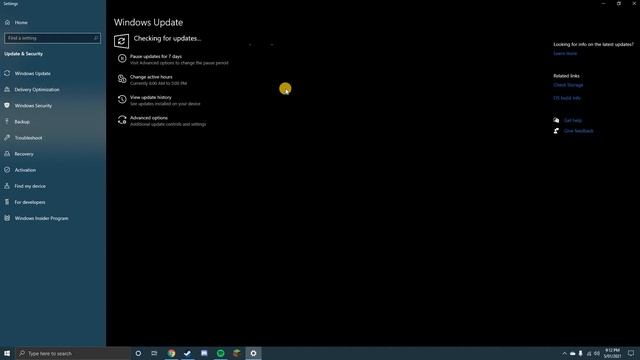This screenshot has height=360, width=640.
Task: Click the Home icon in sidebar
Action: click(7, 22)
